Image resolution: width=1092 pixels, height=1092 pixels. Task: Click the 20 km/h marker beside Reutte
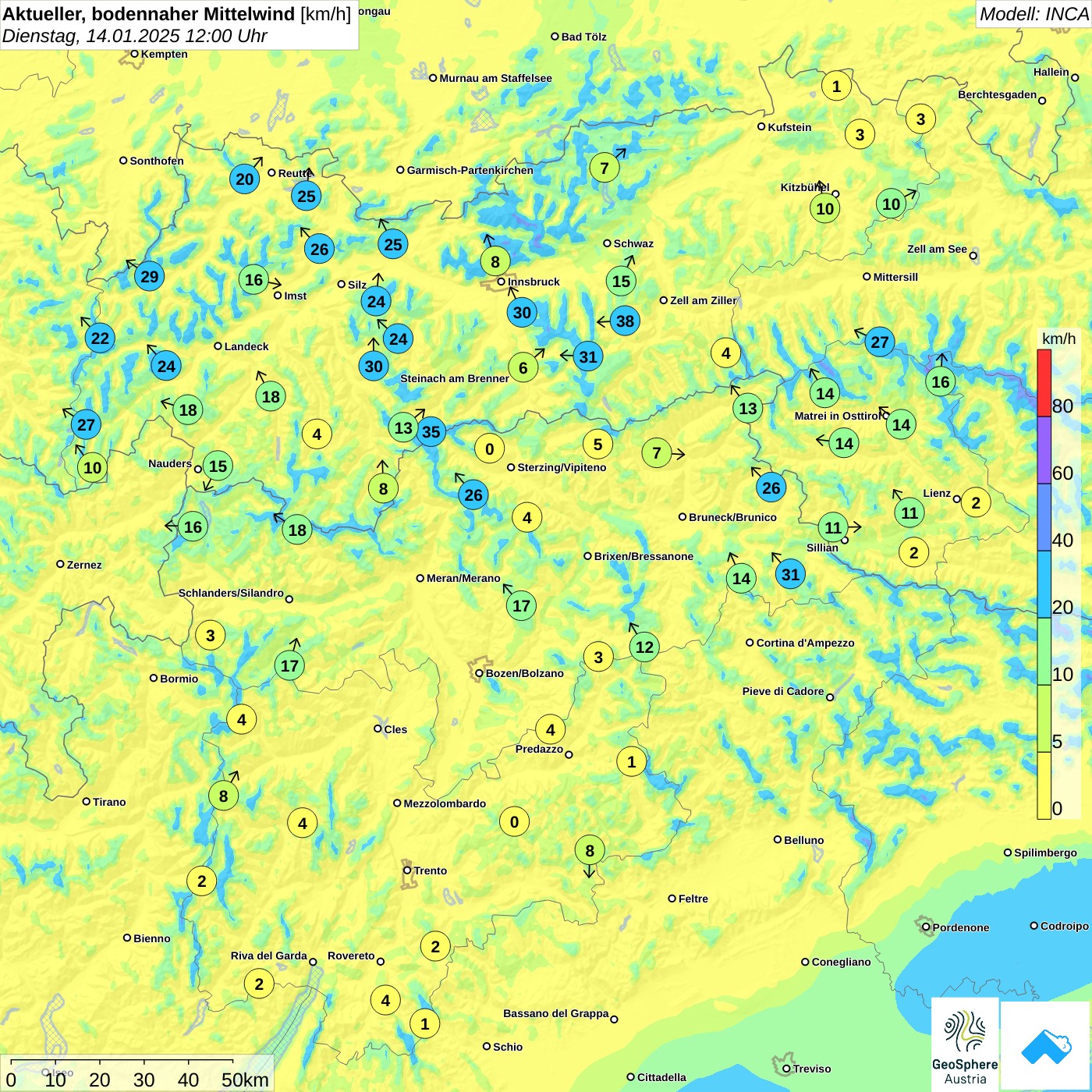(x=245, y=179)
